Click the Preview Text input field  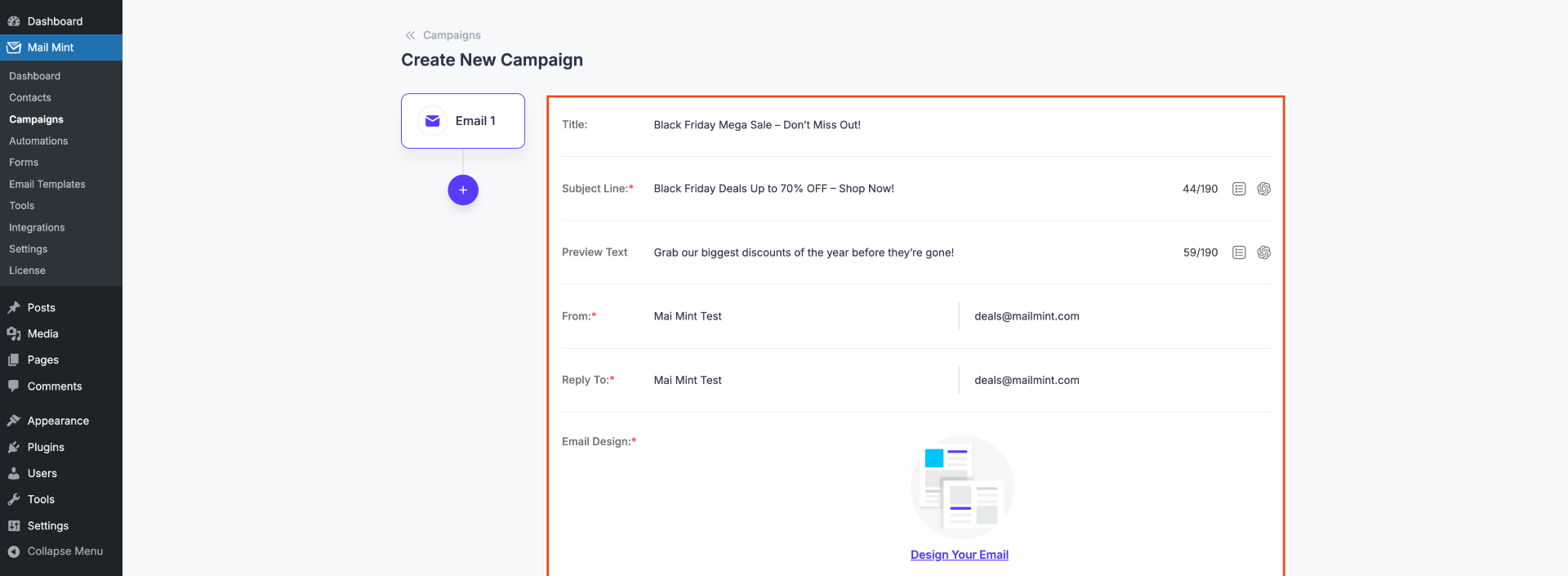(911, 252)
